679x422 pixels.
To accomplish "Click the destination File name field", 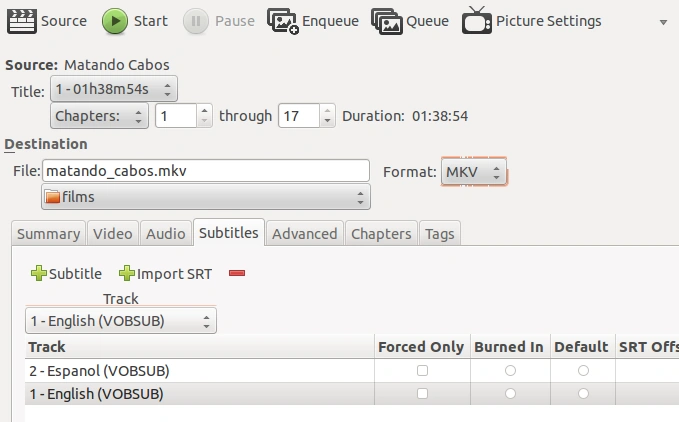I will (x=206, y=171).
